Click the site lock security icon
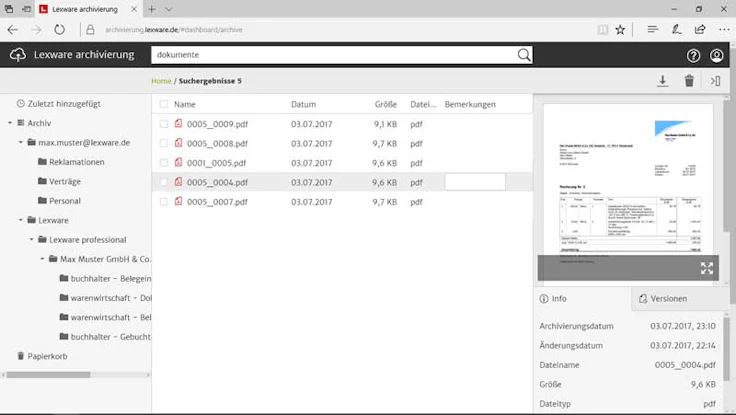This screenshot has height=415, width=736. (x=90, y=30)
